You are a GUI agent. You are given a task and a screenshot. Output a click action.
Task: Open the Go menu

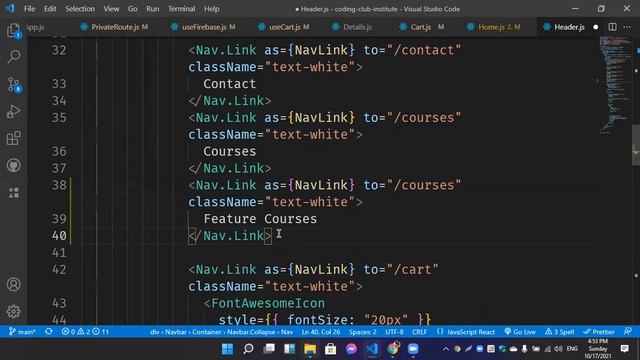pyautogui.click(x=133, y=9)
